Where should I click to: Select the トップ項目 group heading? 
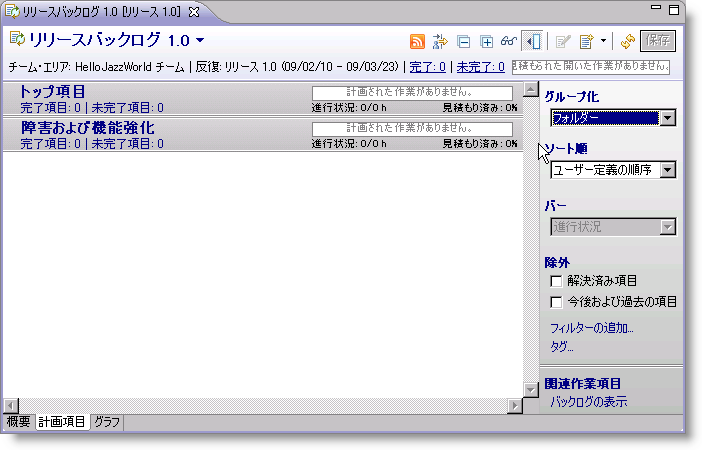(52, 92)
